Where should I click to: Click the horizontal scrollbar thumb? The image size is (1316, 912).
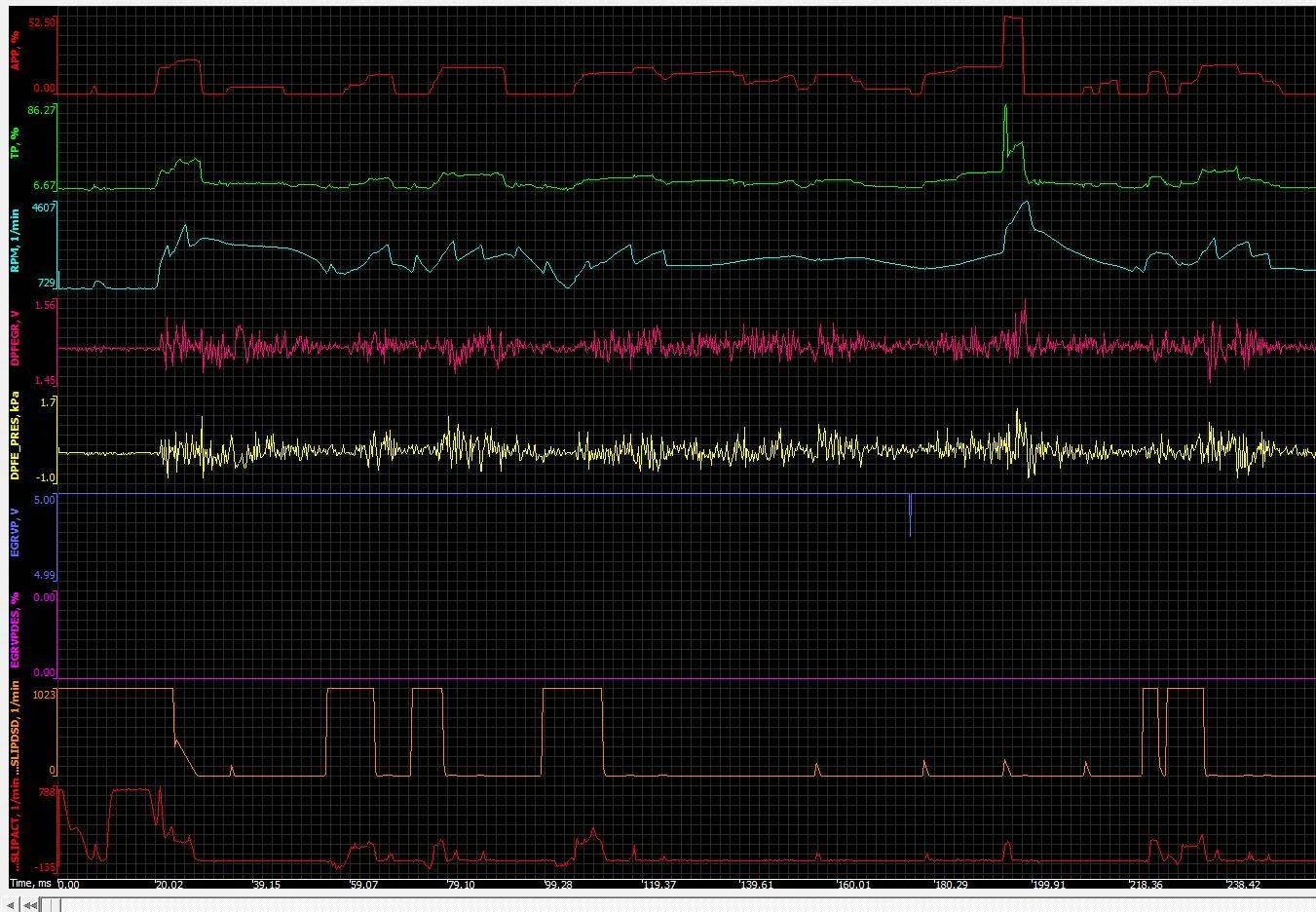(53, 905)
